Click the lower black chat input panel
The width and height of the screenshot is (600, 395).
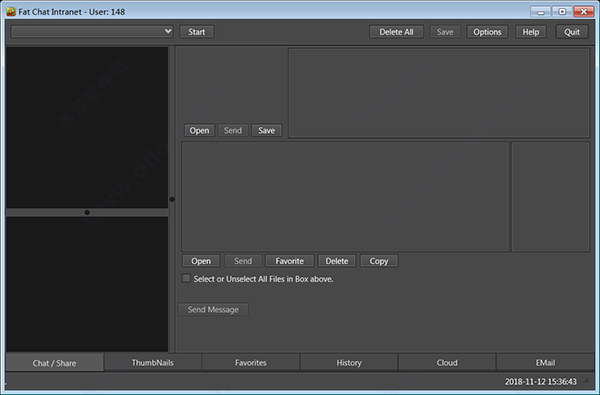click(x=87, y=284)
